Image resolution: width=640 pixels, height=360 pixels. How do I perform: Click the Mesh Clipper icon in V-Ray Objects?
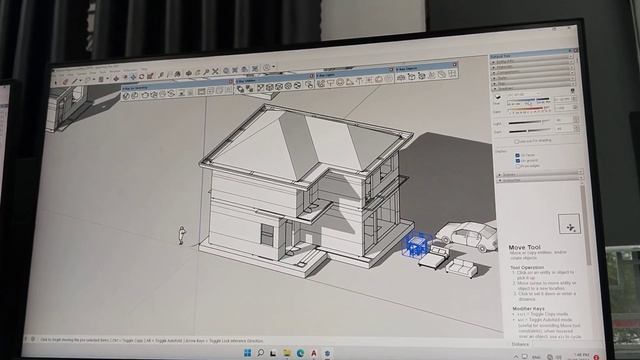coord(442,75)
